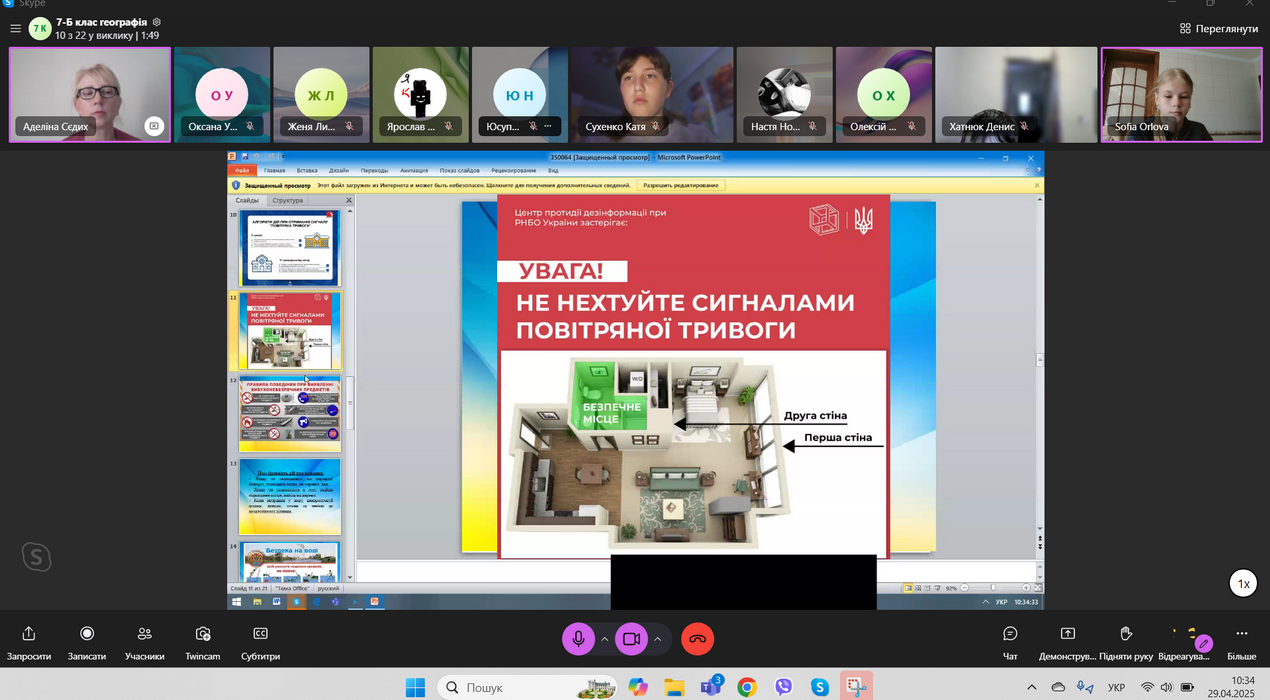Expand camera options chevron

point(658,639)
